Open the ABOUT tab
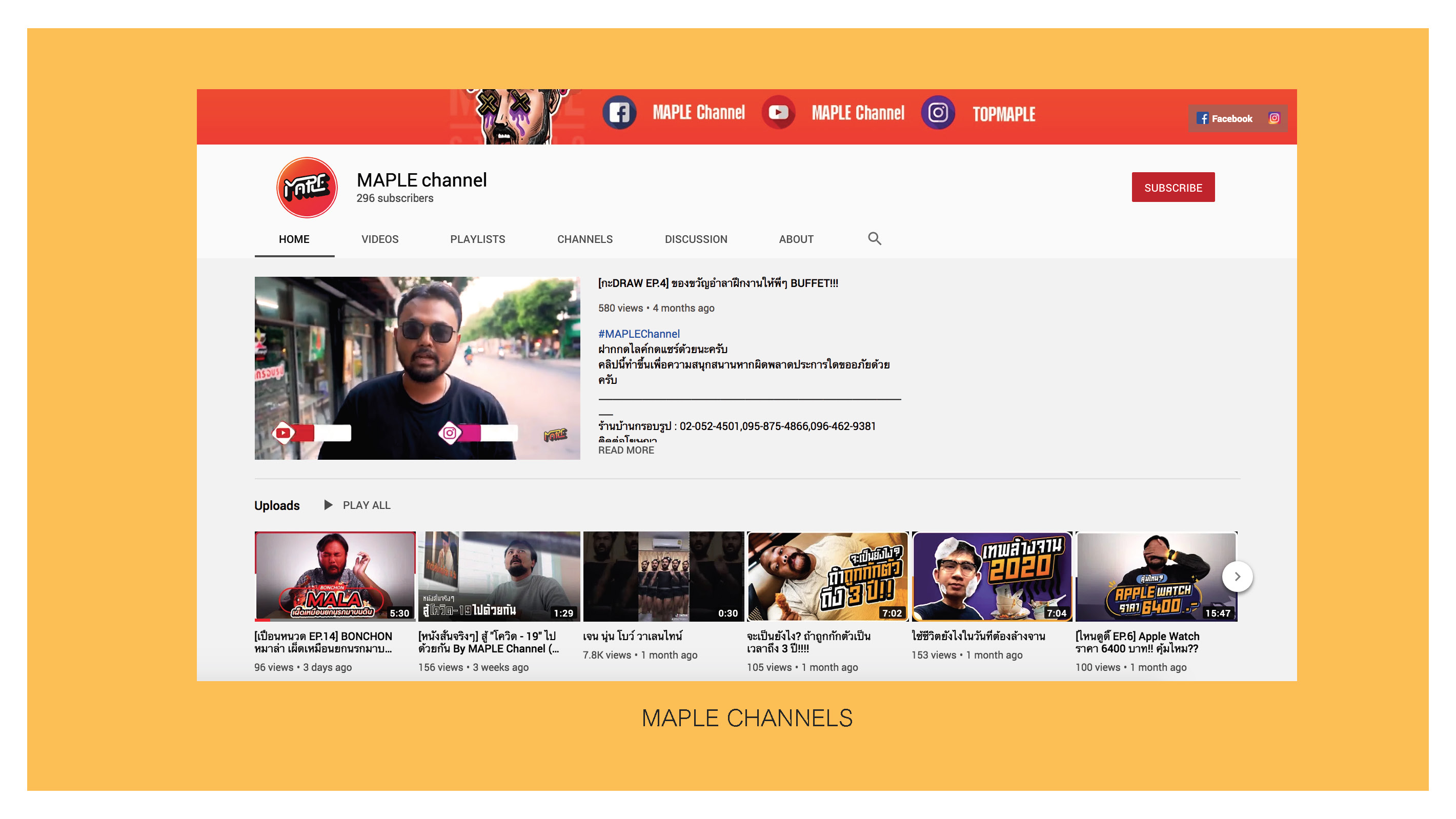This screenshot has height=819, width=1456. coord(796,239)
